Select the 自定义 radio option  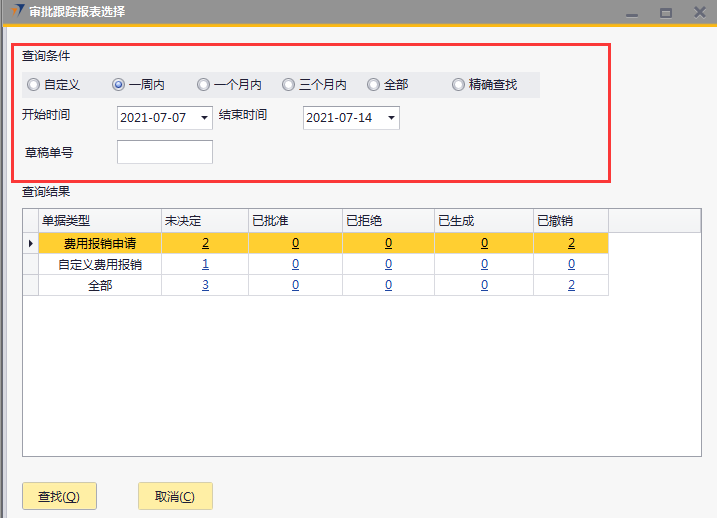pos(34,85)
